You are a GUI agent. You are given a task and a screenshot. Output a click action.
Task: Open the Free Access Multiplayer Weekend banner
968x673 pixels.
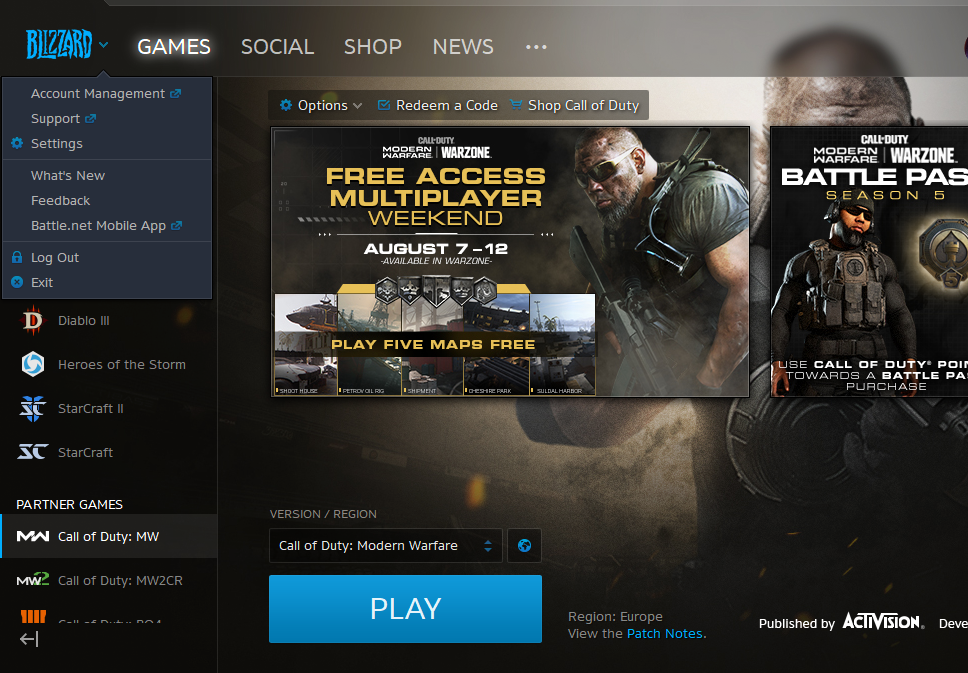[x=510, y=262]
